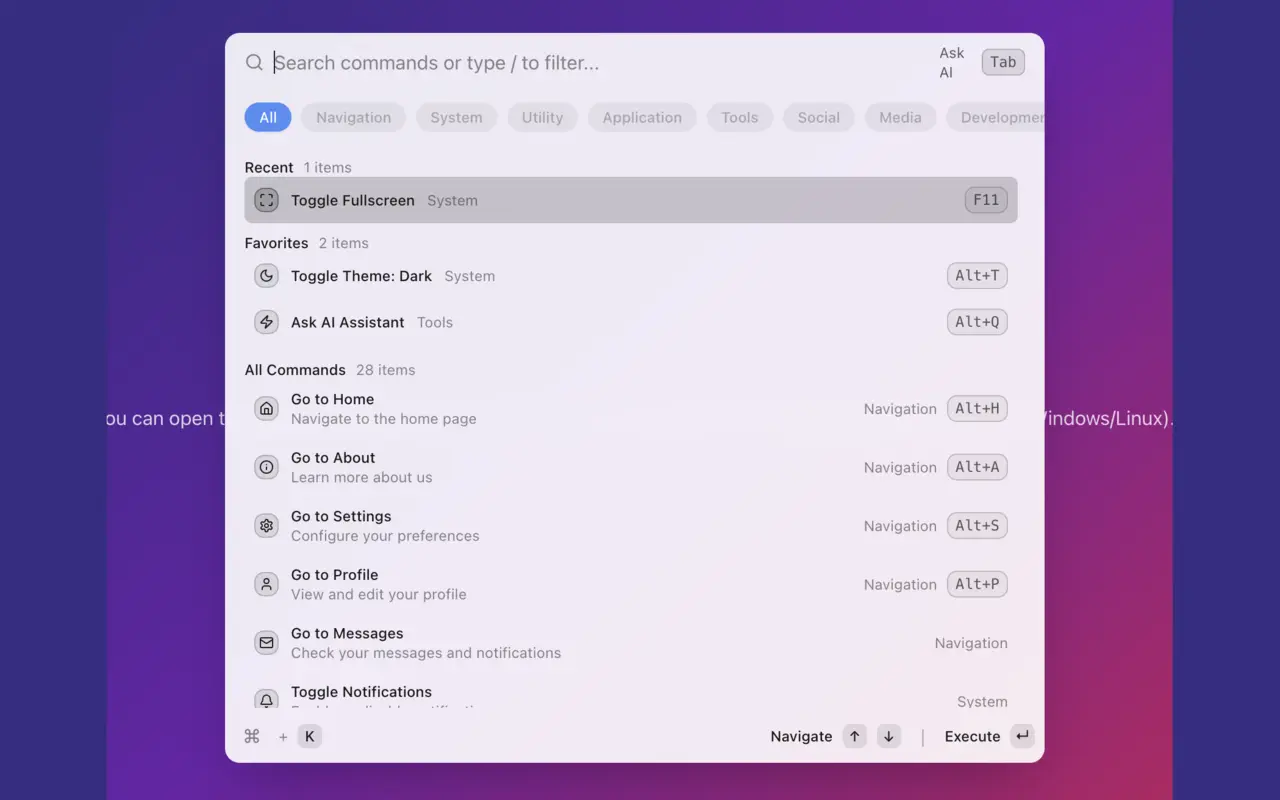Click the Tools tag beside Ask AI Assistant
The width and height of the screenshot is (1280, 800).
[435, 322]
